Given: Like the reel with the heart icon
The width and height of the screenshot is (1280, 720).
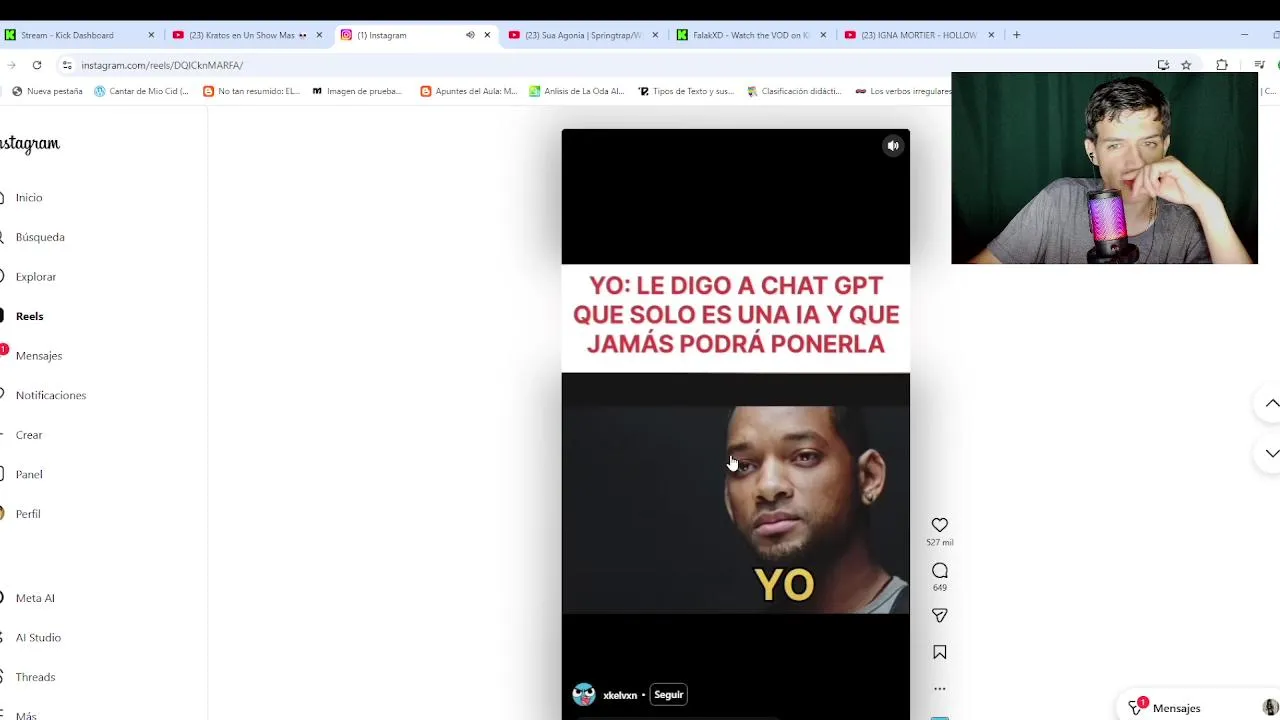Looking at the screenshot, I should coord(940,525).
